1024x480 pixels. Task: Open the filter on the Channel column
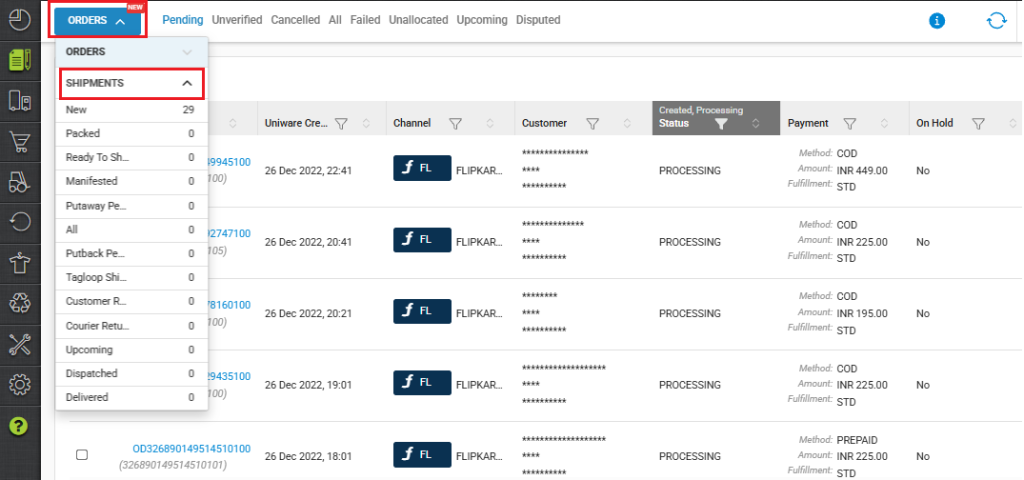point(455,124)
